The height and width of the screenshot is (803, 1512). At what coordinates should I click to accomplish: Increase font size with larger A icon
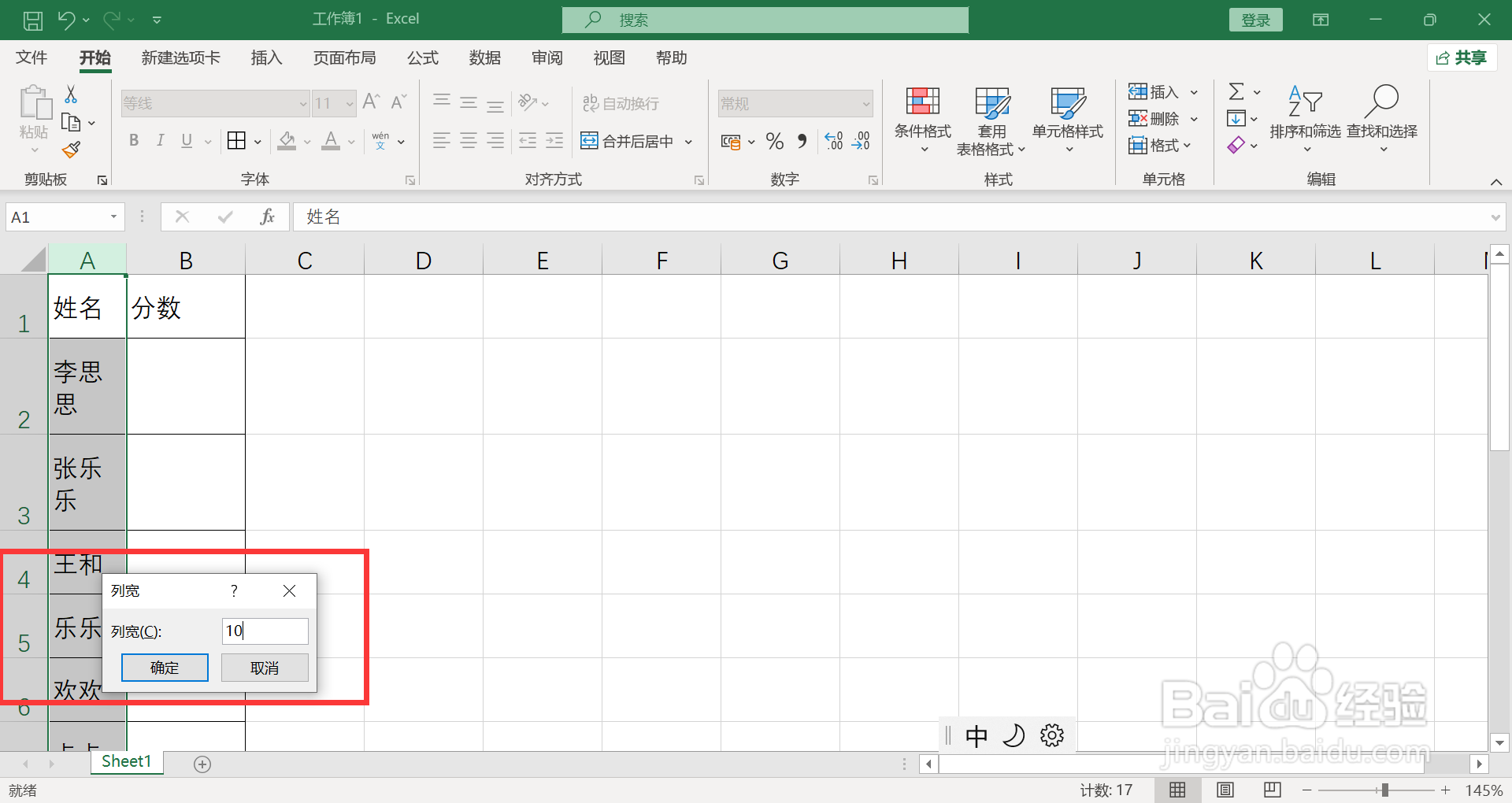pyautogui.click(x=371, y=102)
